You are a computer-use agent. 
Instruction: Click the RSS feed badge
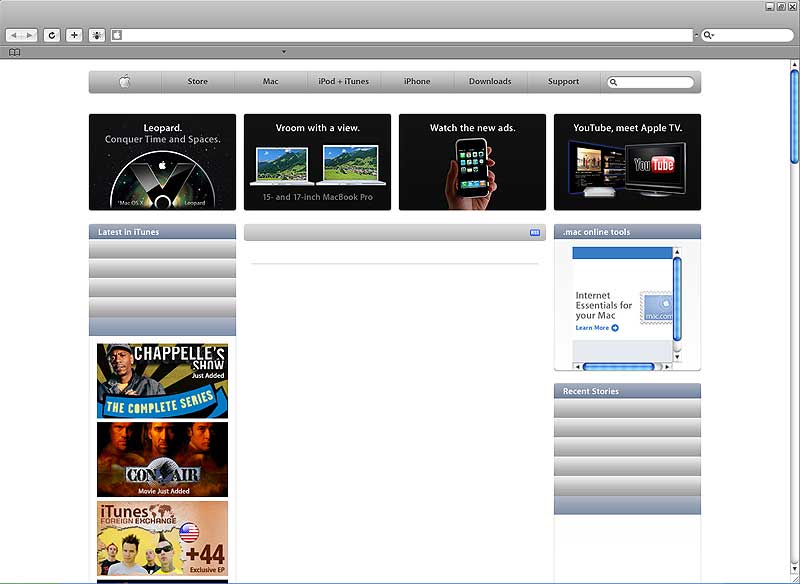[535, 233]
